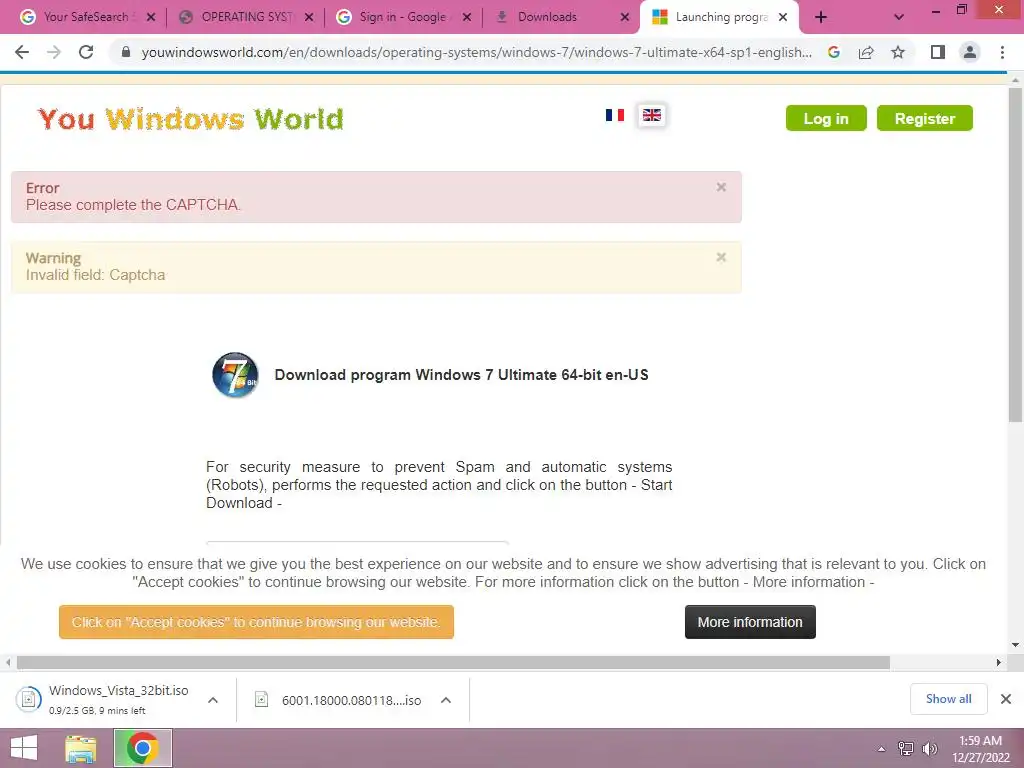Close the Downloads tab

pyautogui.click(x=625, y=17)
